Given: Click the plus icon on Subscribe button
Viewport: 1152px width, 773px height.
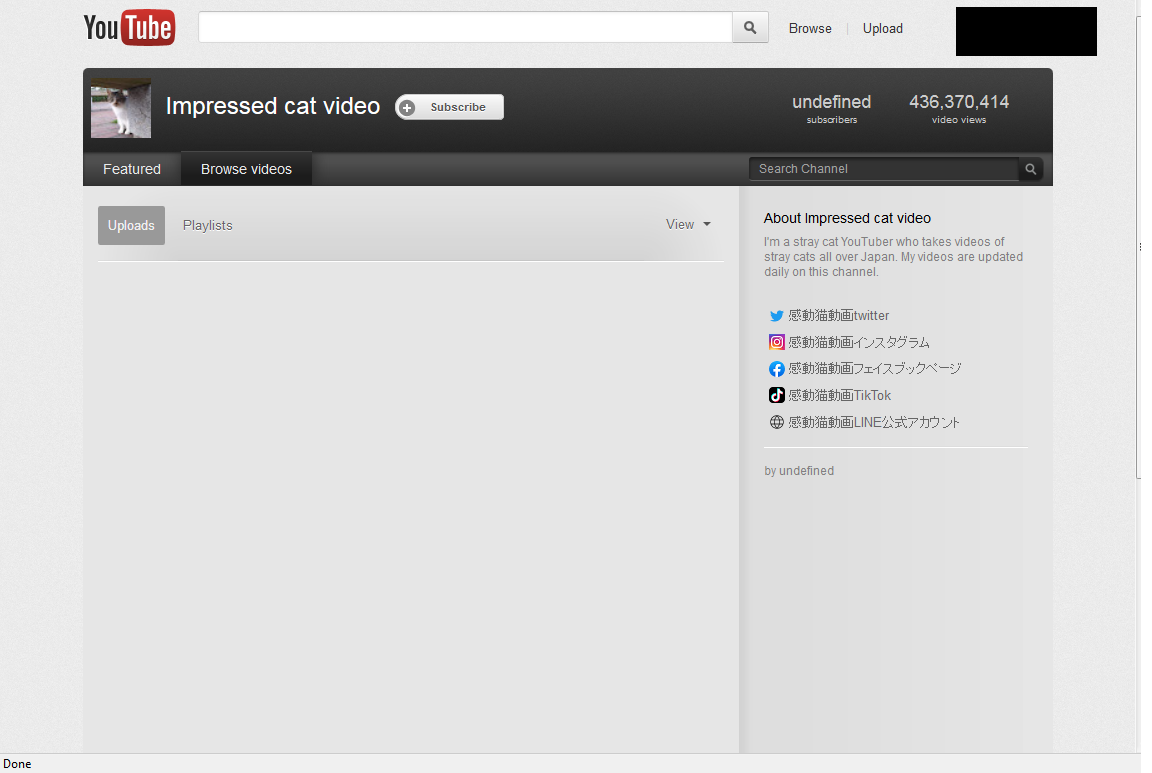Looking at the screenshot, I should click(407, 107).
